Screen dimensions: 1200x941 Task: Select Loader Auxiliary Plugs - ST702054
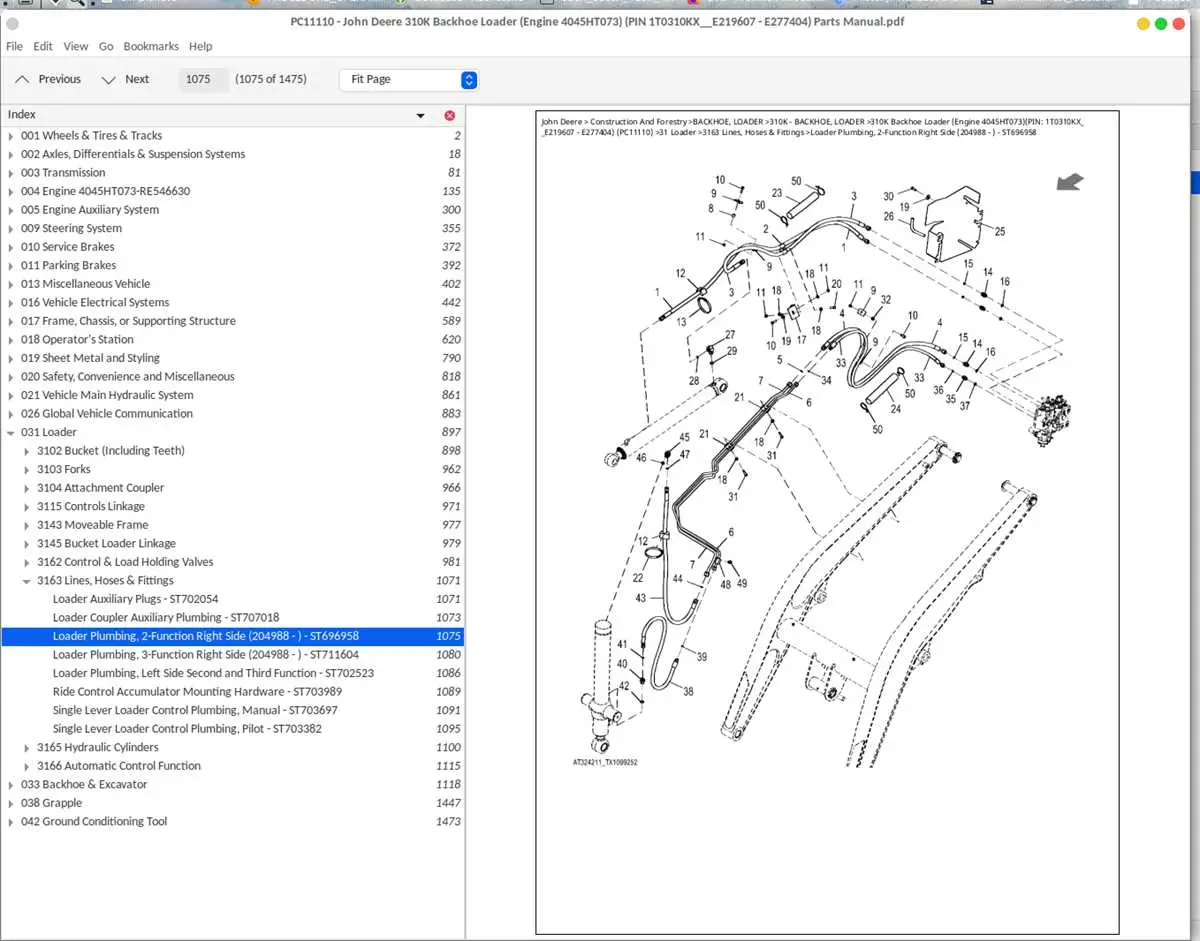(232, 599)
